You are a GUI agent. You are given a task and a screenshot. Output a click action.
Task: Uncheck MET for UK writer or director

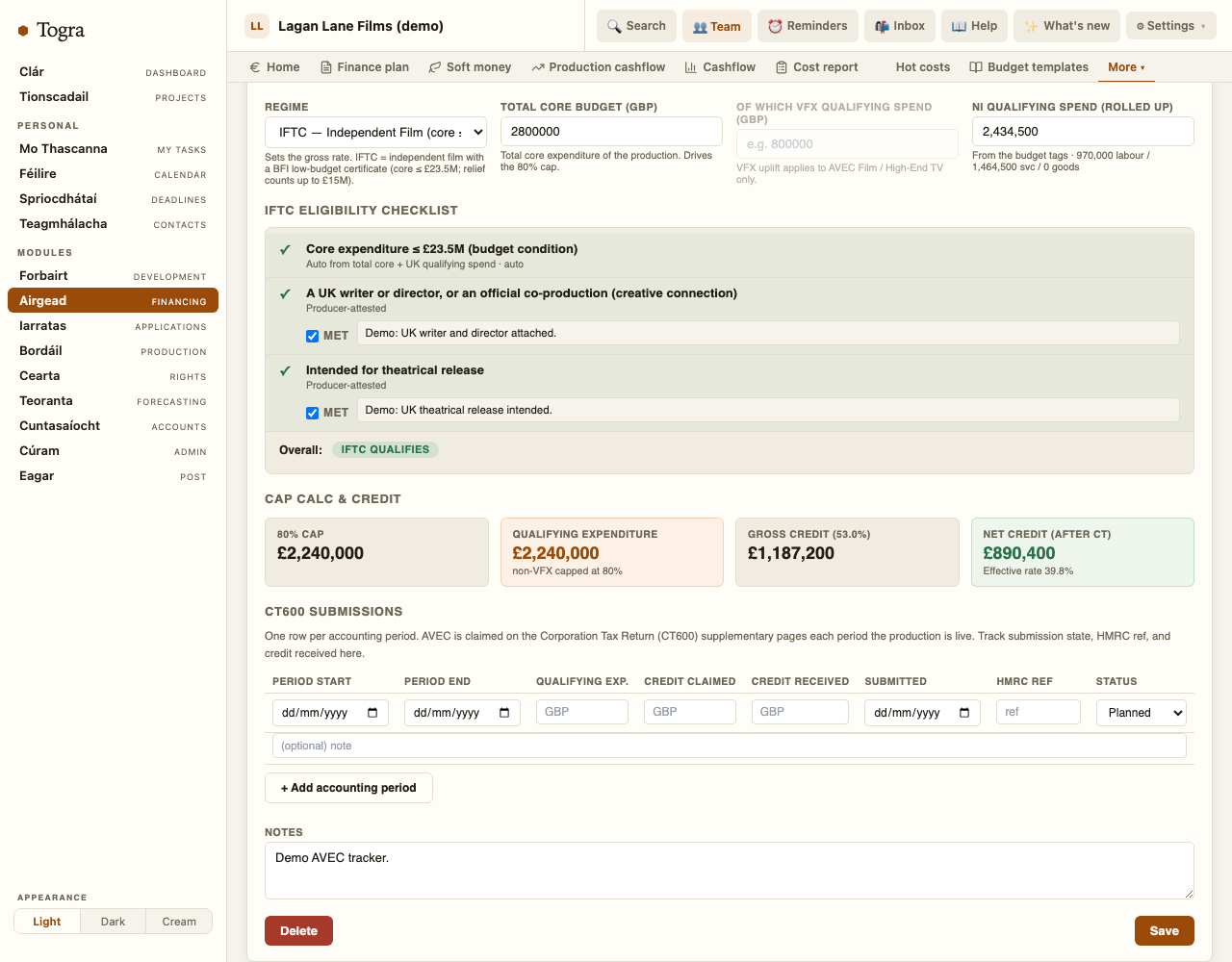[312, 336]
